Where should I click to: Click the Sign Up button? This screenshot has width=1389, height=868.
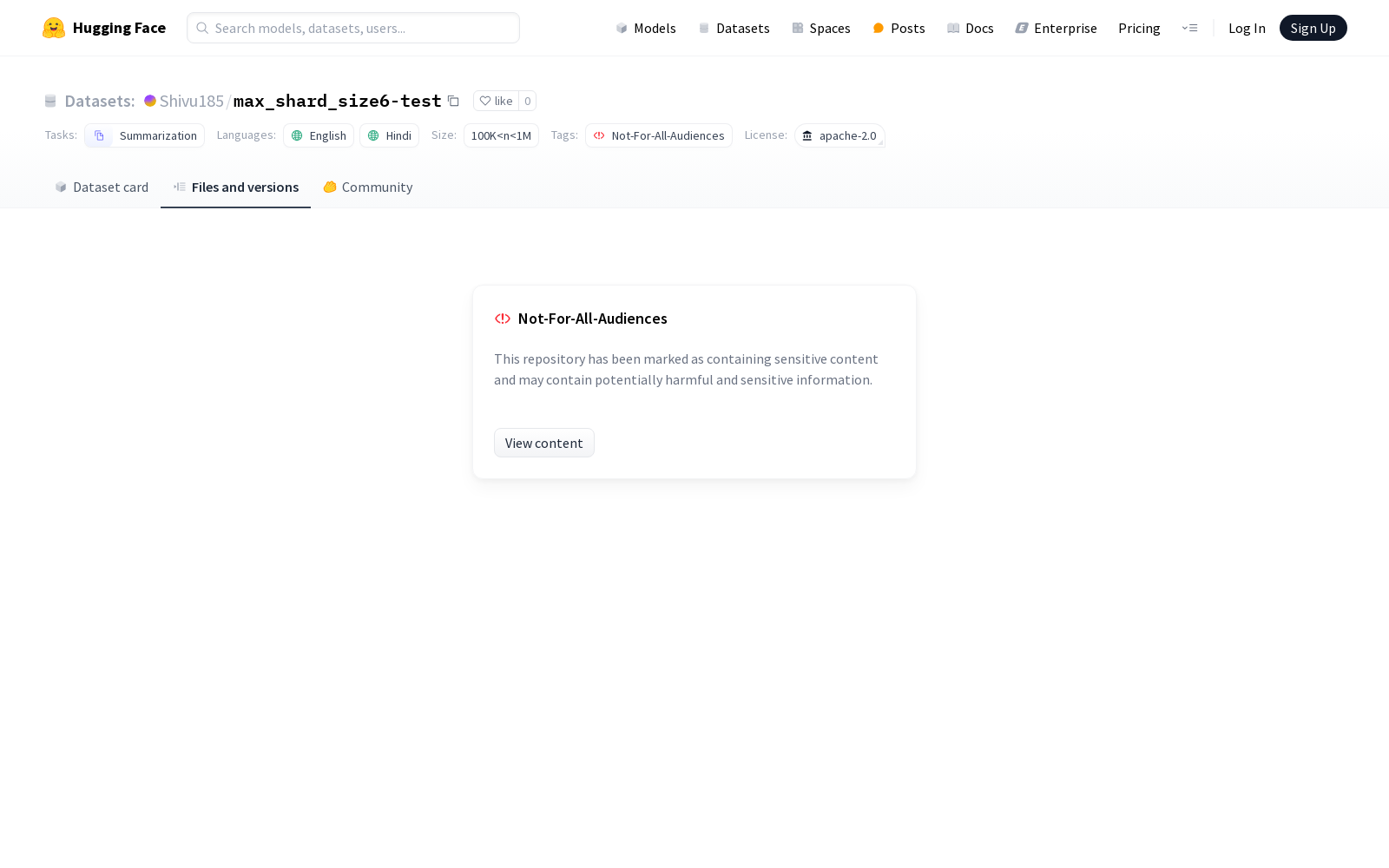[x=1313, y=28]
